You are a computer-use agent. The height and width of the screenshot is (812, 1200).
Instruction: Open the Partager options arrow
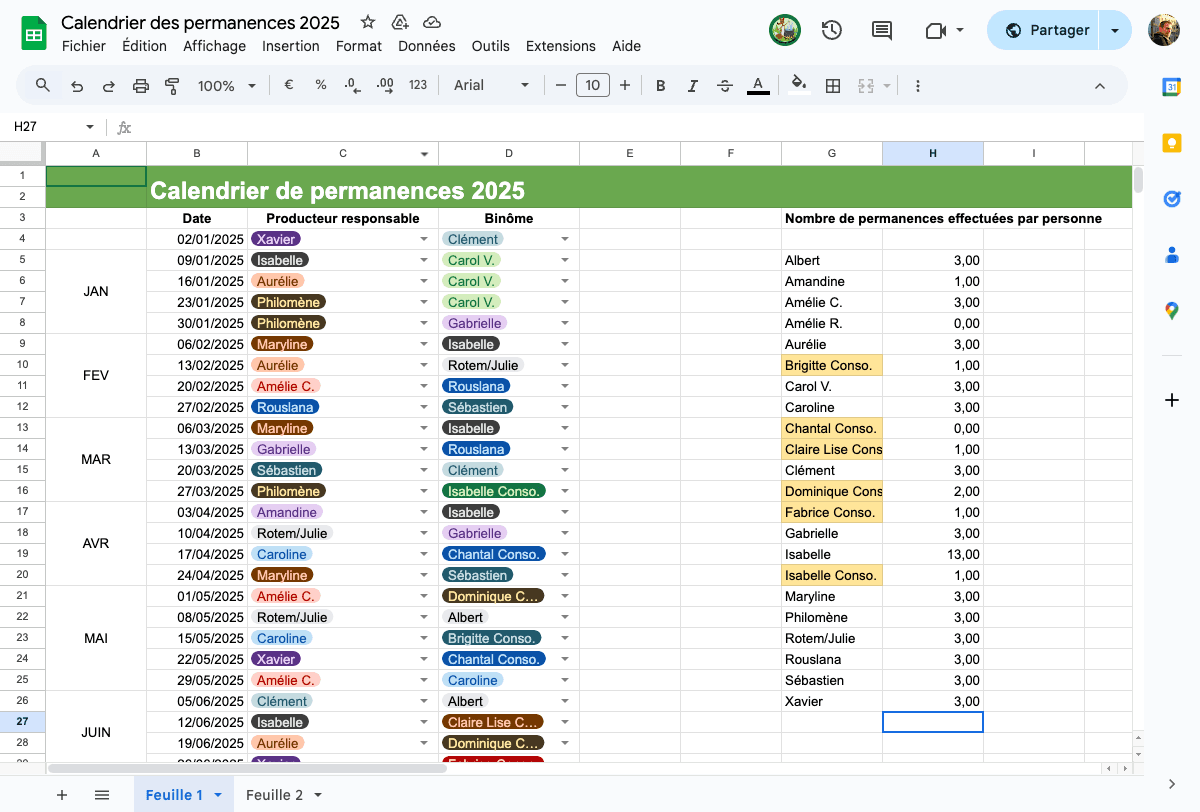(x=1115, y=30)
